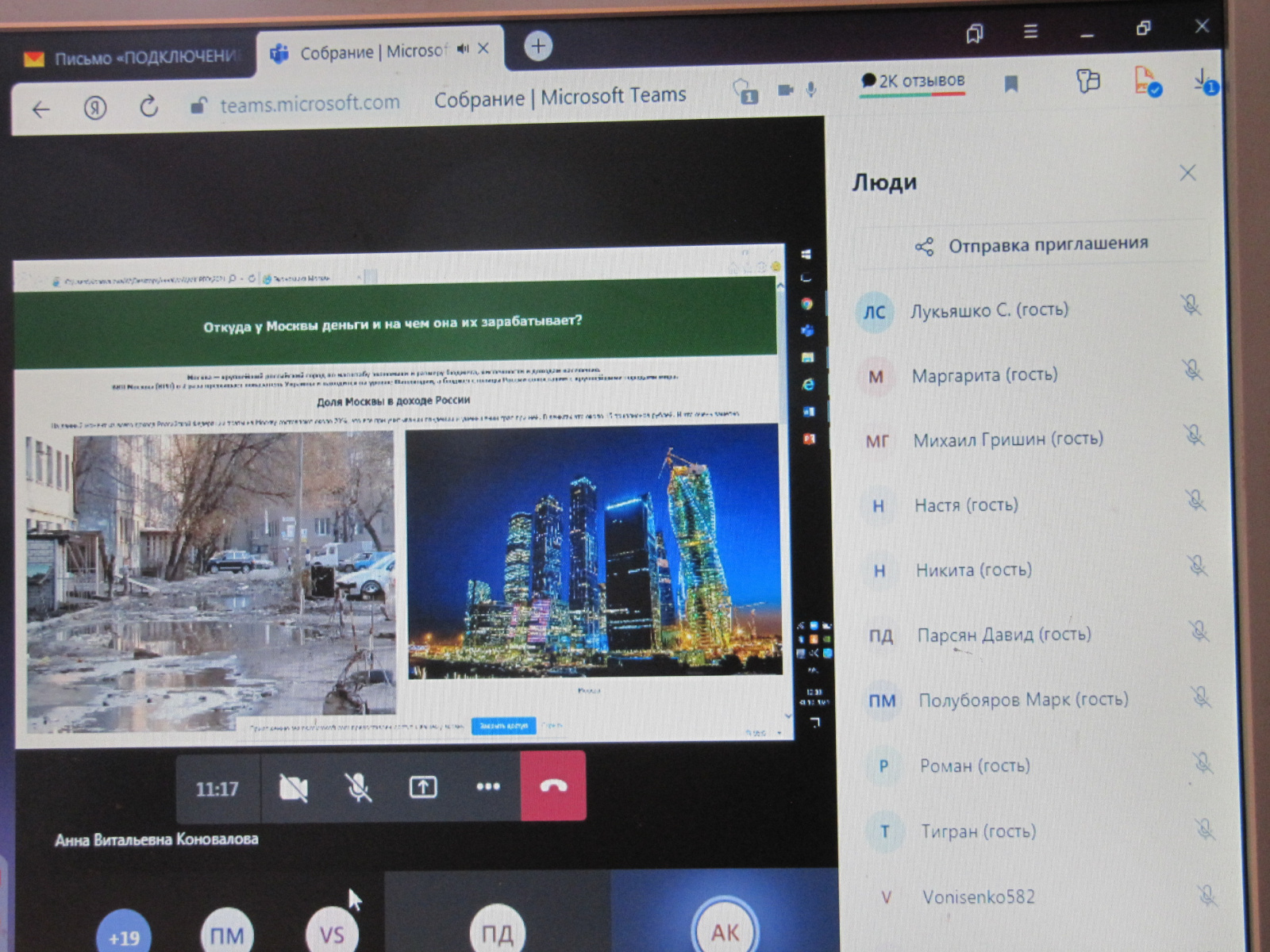
Task: Mute tab sound icon on Teams tab
Action: tap(463, 49)
